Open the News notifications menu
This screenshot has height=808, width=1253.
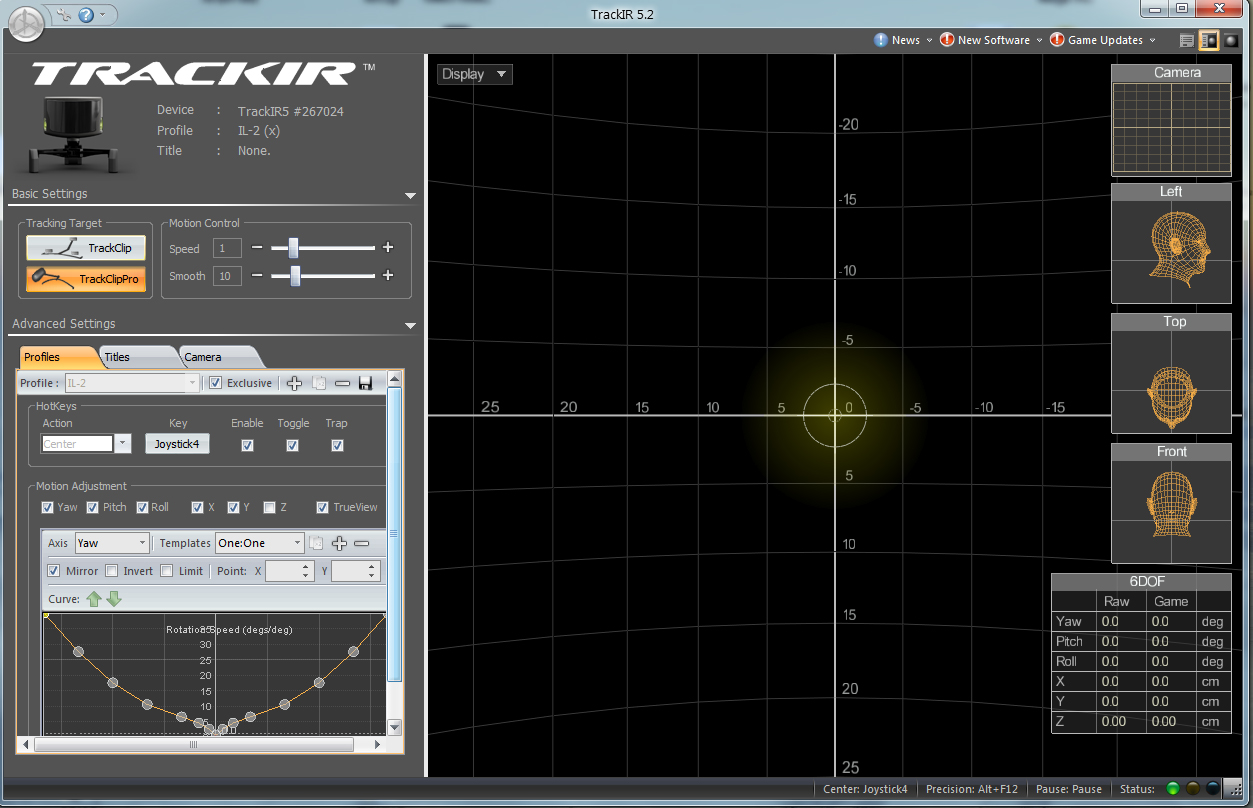click(903, 40)
